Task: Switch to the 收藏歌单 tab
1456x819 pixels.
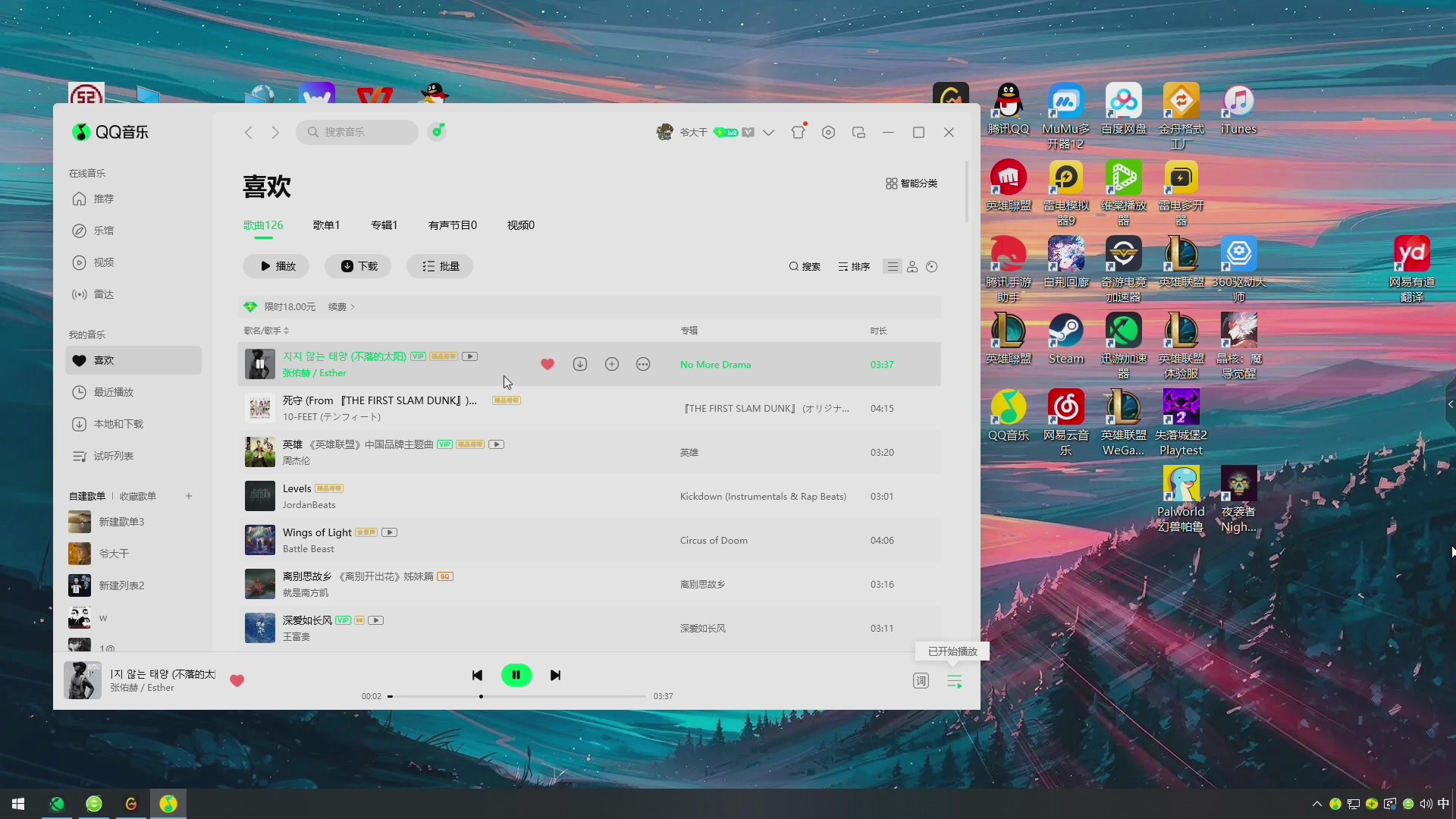Action: click(x=138, y=496)
